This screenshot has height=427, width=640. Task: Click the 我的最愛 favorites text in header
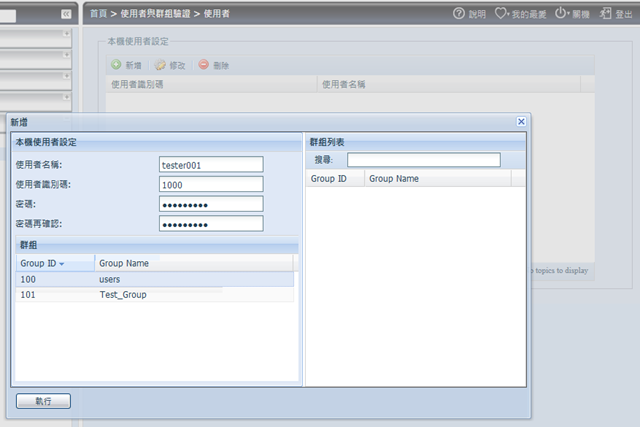click(529, 14)
